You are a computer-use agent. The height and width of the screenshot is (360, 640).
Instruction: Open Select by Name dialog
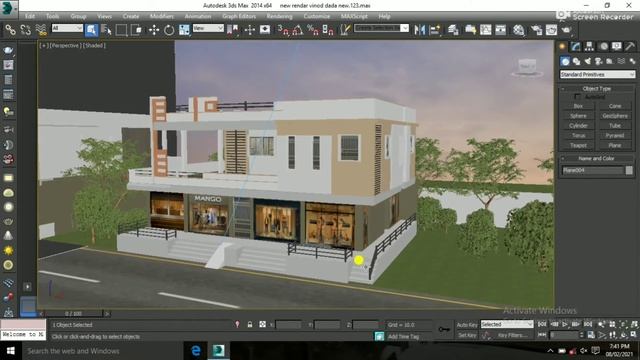pyautogui.click(x=106, y=30)
